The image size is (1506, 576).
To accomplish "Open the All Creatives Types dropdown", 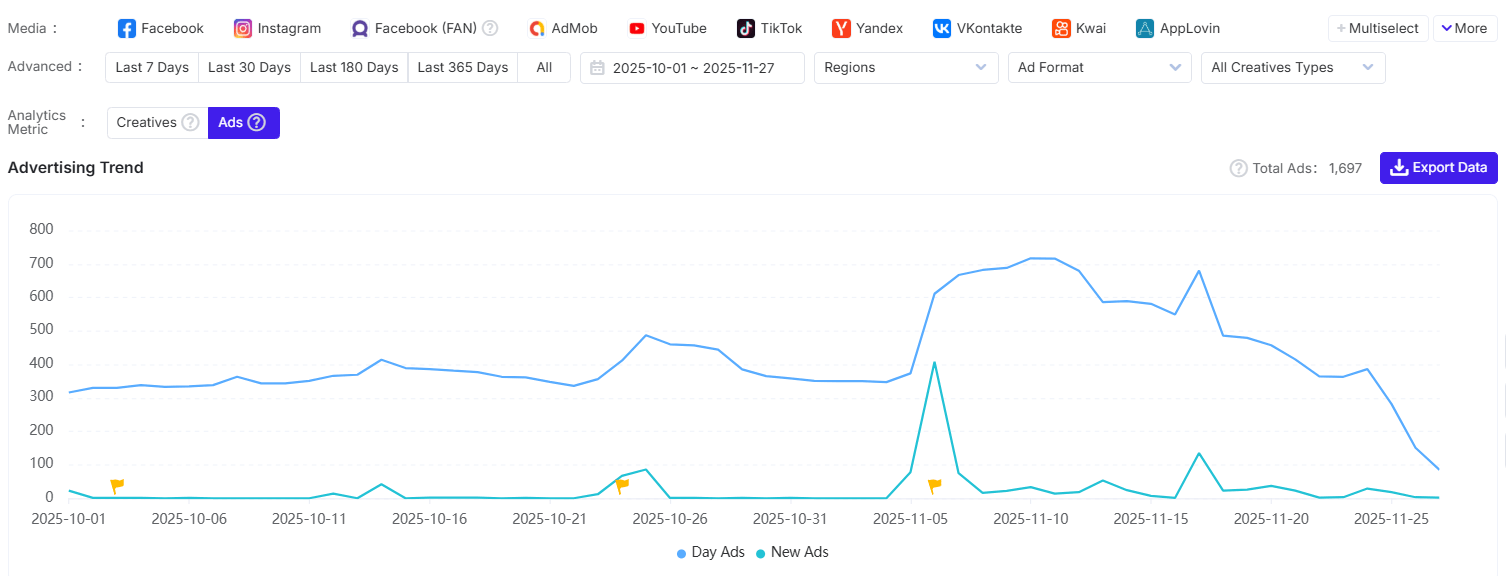I will pyautogui.click(x=1292, y=68).
